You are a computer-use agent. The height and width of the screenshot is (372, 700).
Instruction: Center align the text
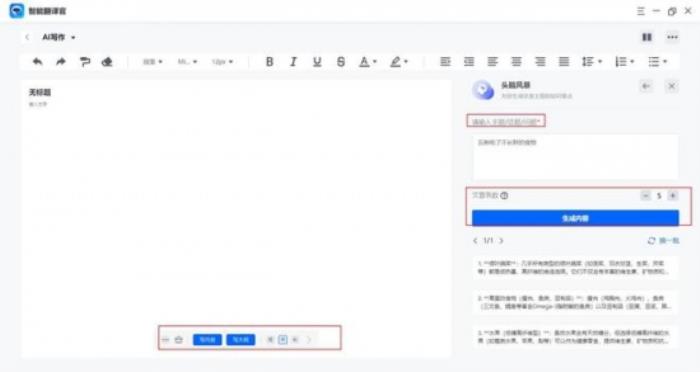517,62
